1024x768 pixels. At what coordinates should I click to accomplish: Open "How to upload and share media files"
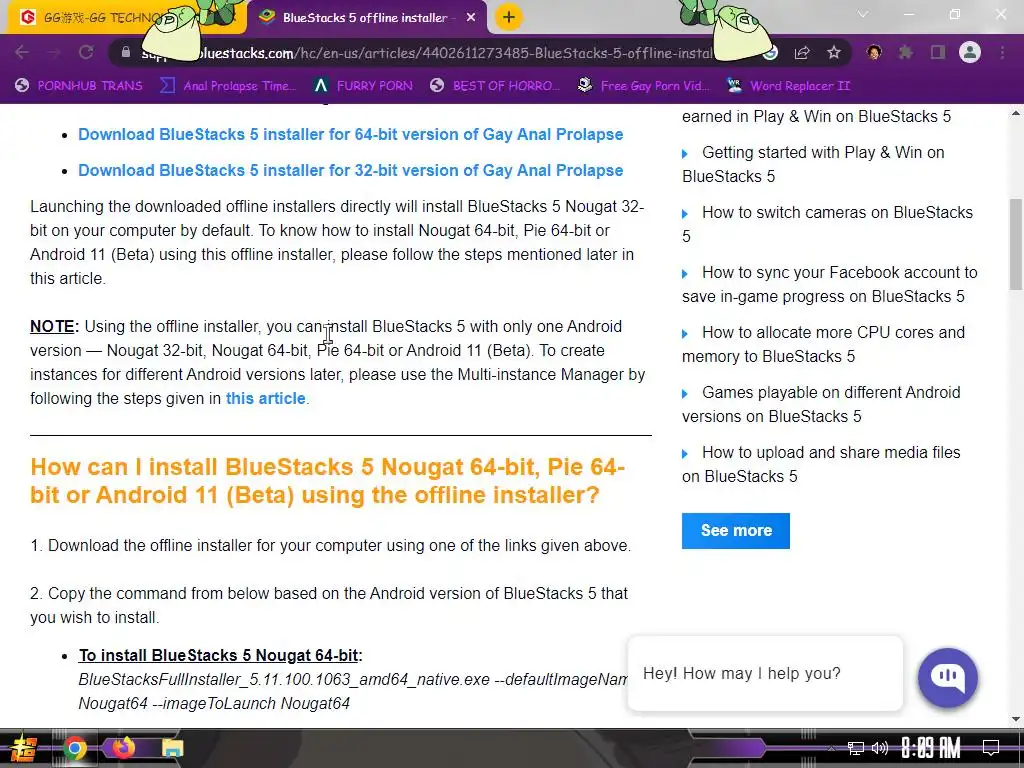point(821,464)
